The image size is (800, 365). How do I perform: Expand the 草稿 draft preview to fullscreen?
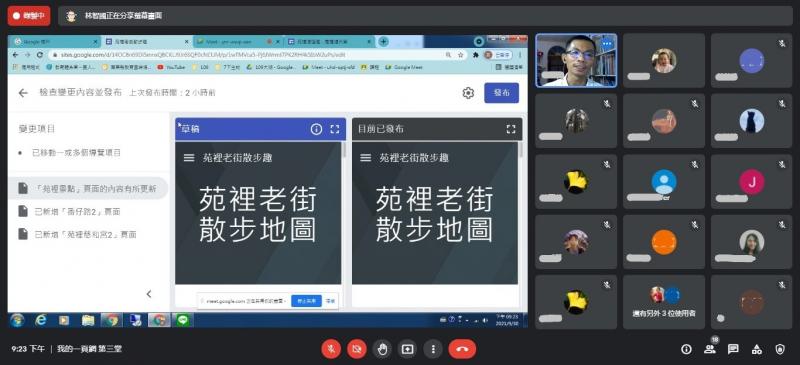(335, 129)
